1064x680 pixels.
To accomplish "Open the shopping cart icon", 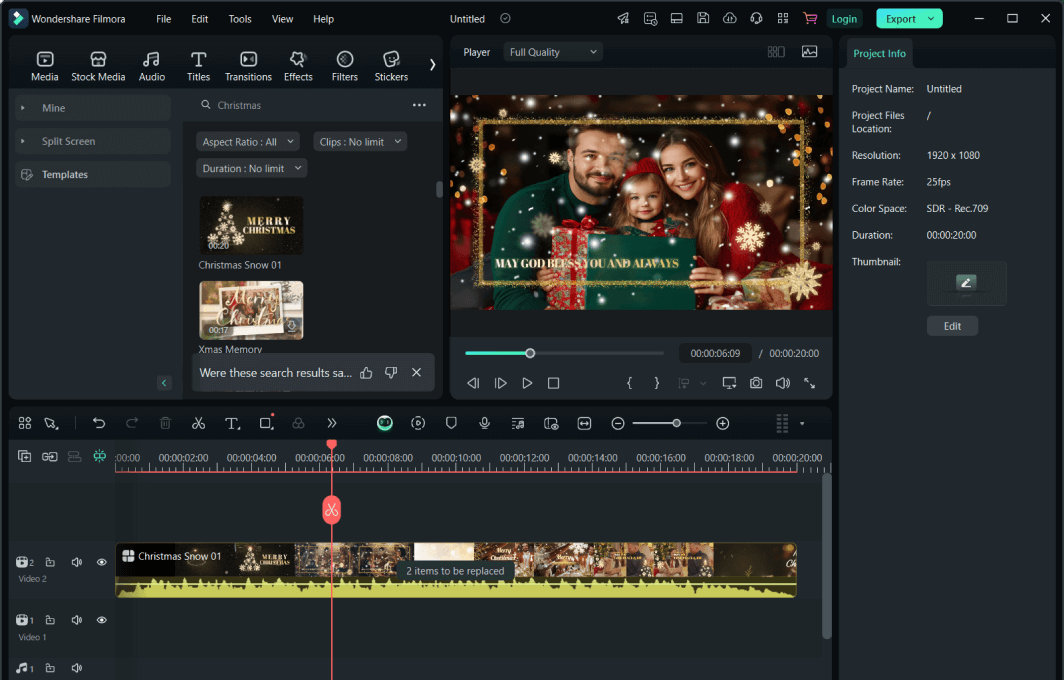I will click(810, 18).
